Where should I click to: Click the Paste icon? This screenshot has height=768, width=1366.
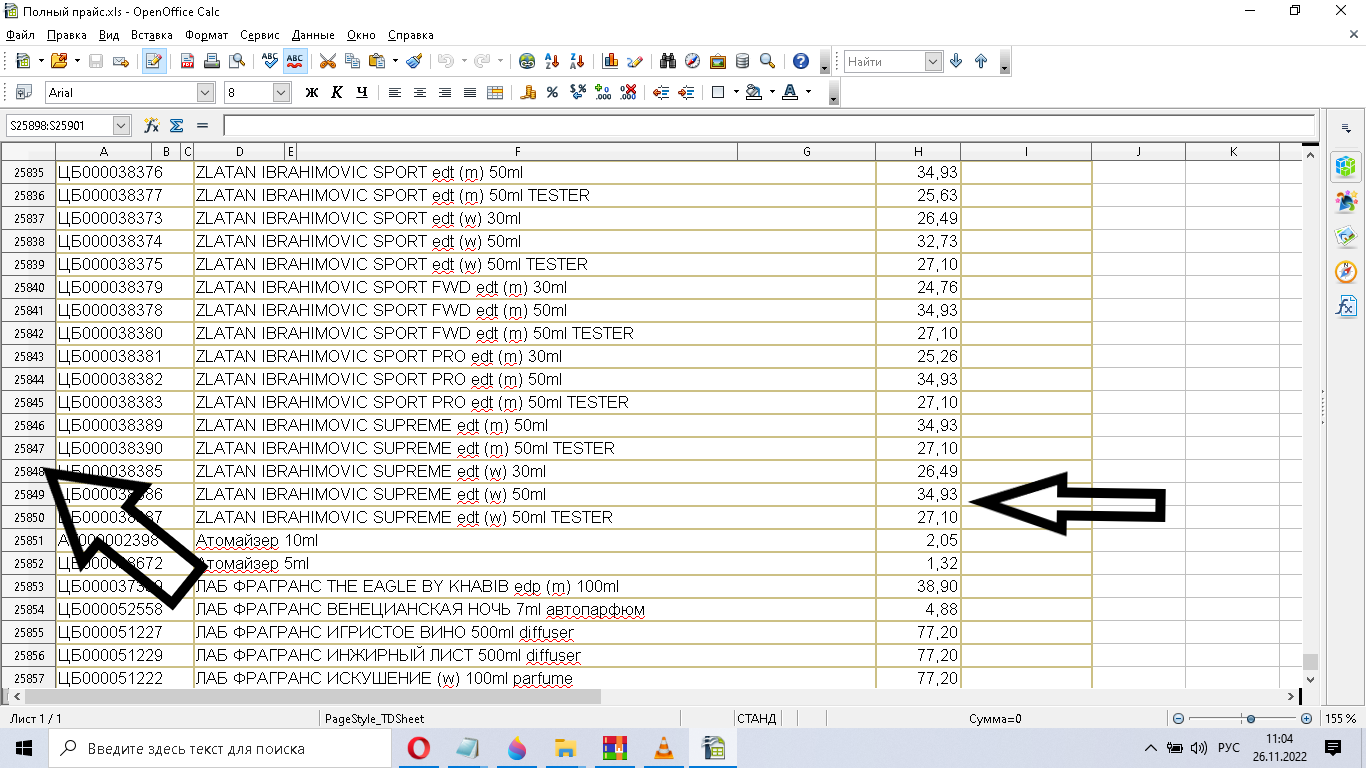click(x=377, y=61)
